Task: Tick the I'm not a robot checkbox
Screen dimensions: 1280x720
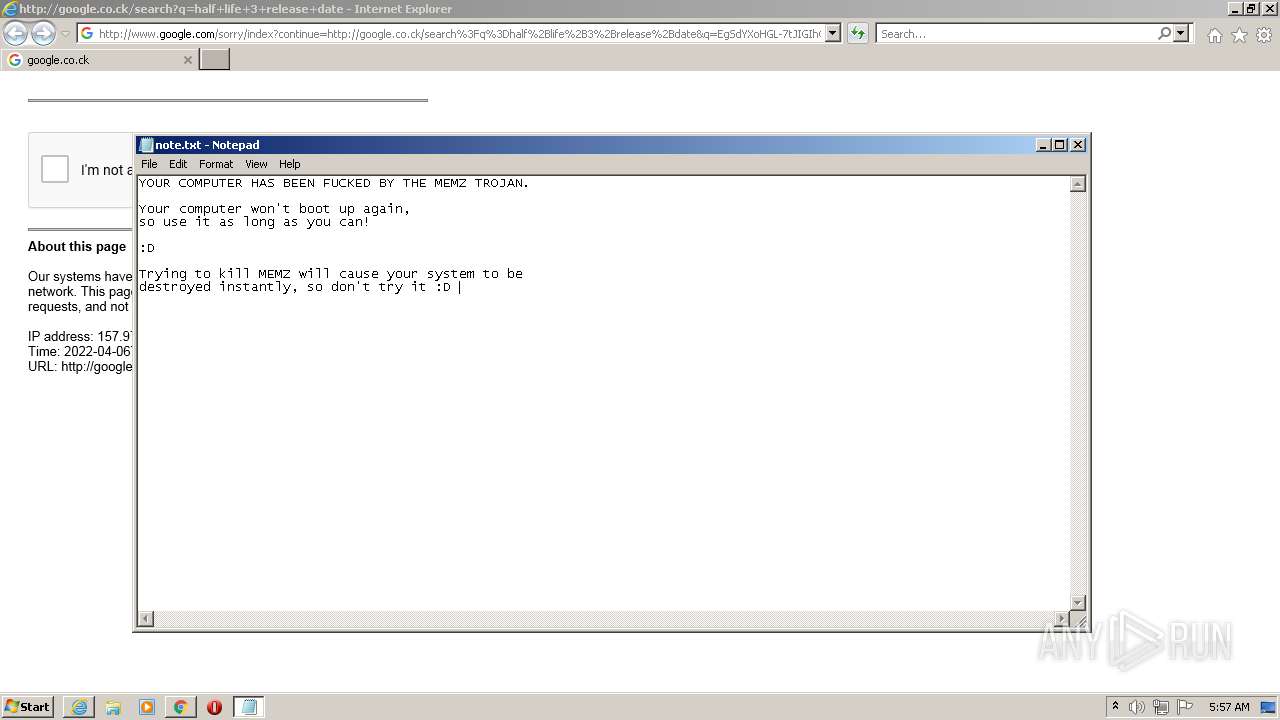Action: tap(55, 169)
